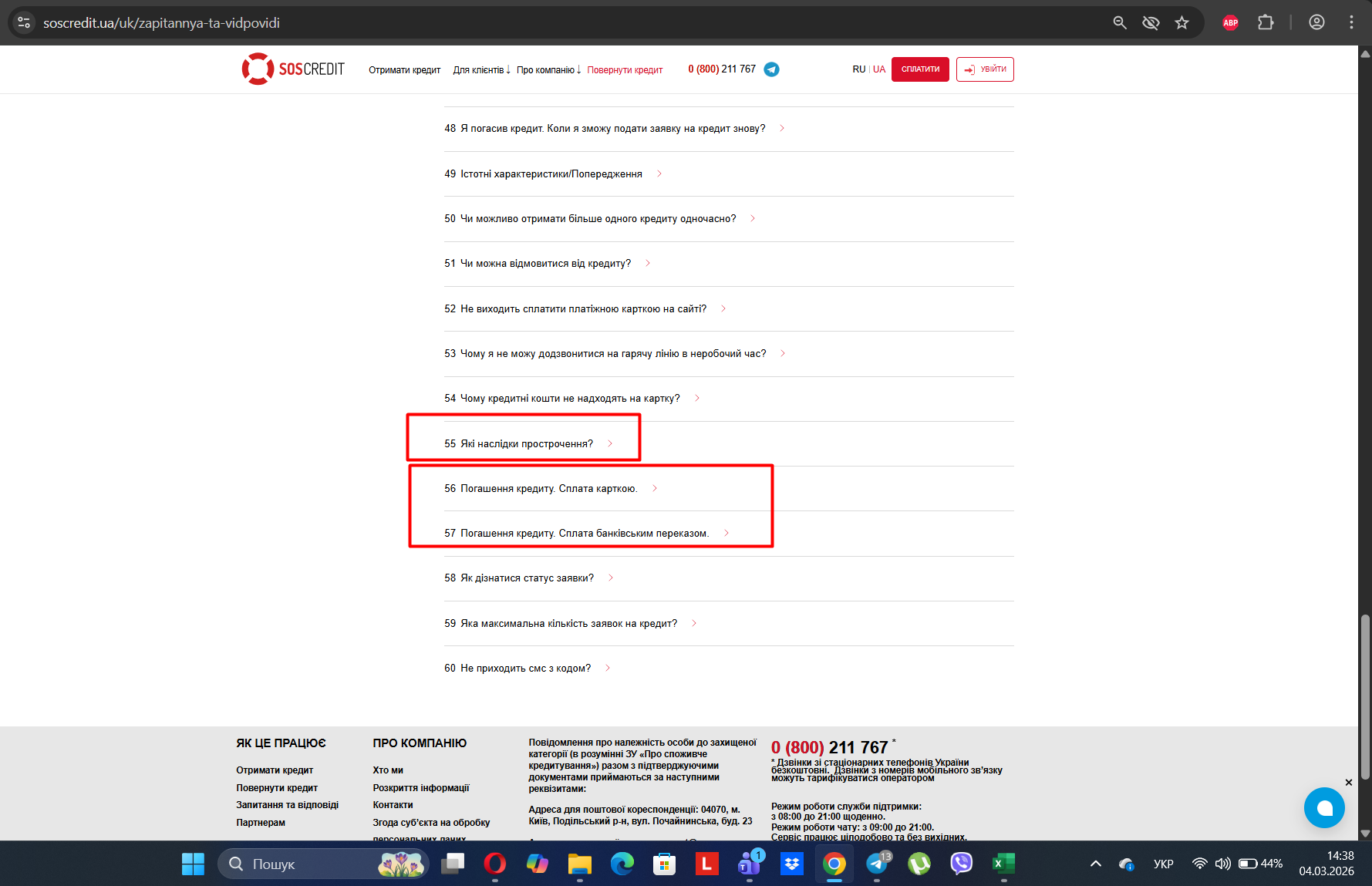Screen dimensions: 1372x886
Task: Switch the УКР keyboard language indicator
Action: (x=1164, y=864)
